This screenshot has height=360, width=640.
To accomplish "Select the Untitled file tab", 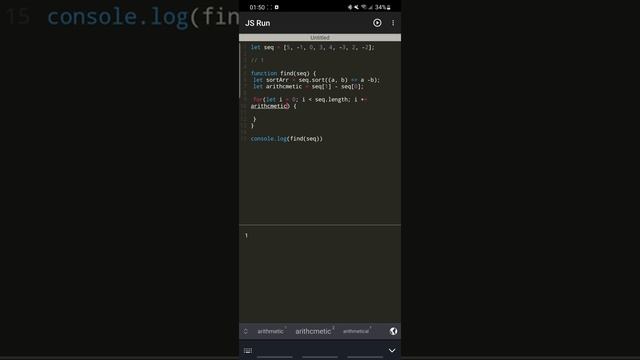I will (x=320, y=38).
